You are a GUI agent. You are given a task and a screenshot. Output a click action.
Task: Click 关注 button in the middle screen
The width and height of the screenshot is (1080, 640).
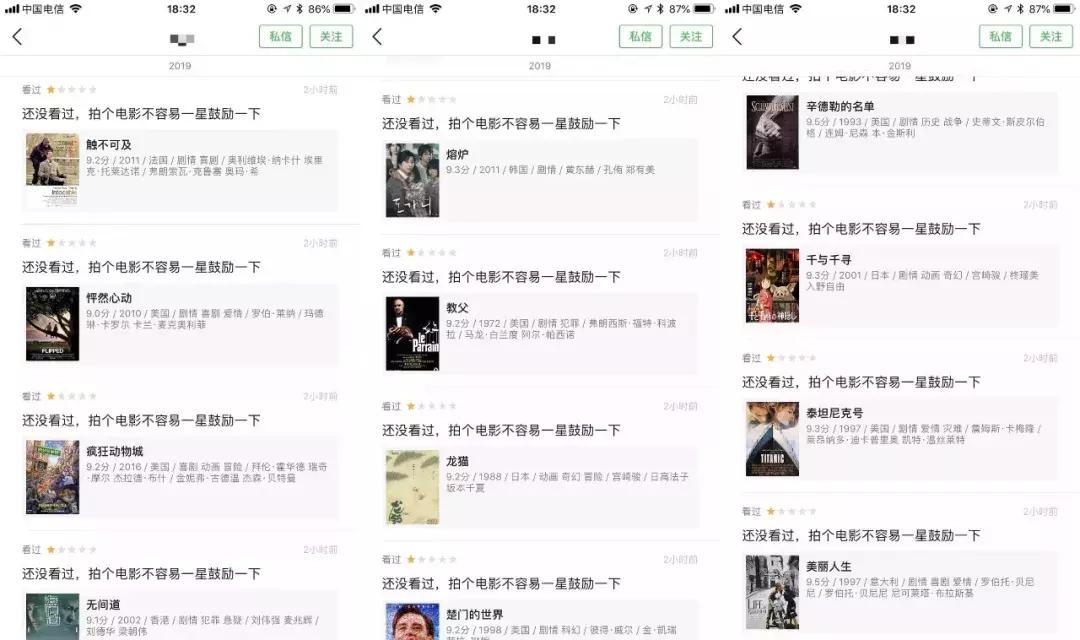point(691,37)
